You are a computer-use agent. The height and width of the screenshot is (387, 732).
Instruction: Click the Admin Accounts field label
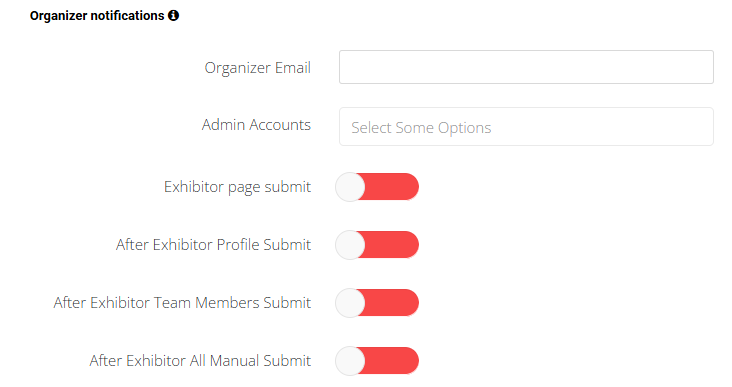pyautogui.click(x=256, y=125)
